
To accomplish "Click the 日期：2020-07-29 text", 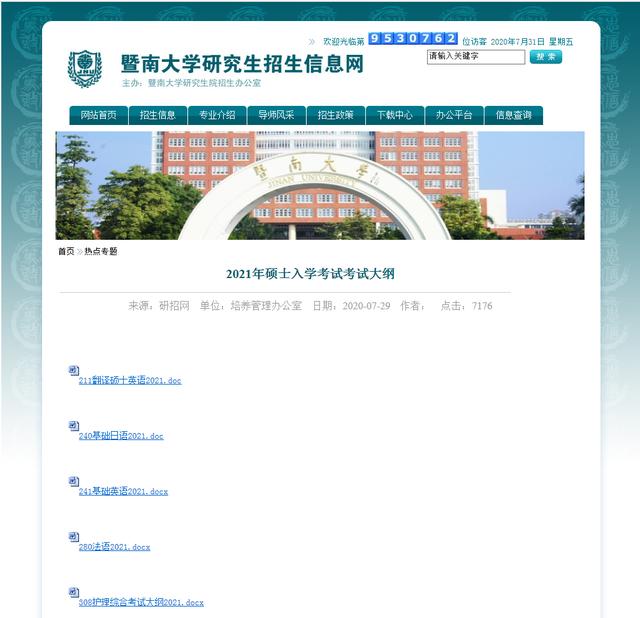I will tap(351, 306).
